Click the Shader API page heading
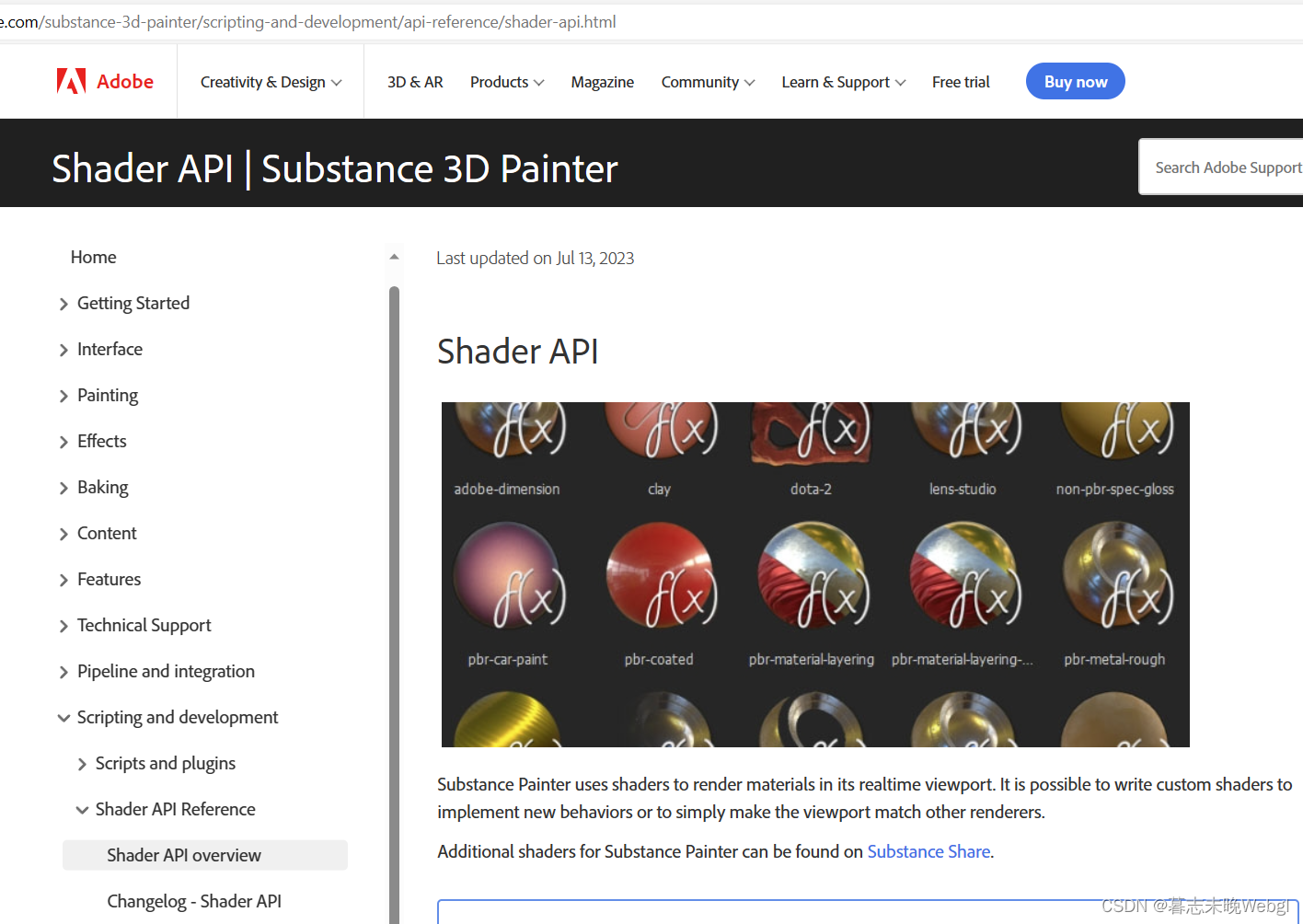The width and height of the screenshot is (1303, 924). (517, 351)
